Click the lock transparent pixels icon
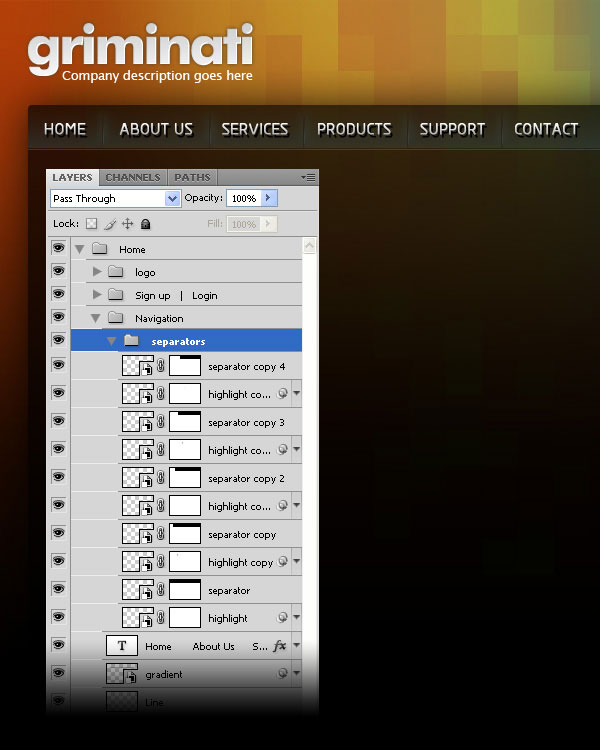Screen dimensions: 600x750 (x=92, y=225)
